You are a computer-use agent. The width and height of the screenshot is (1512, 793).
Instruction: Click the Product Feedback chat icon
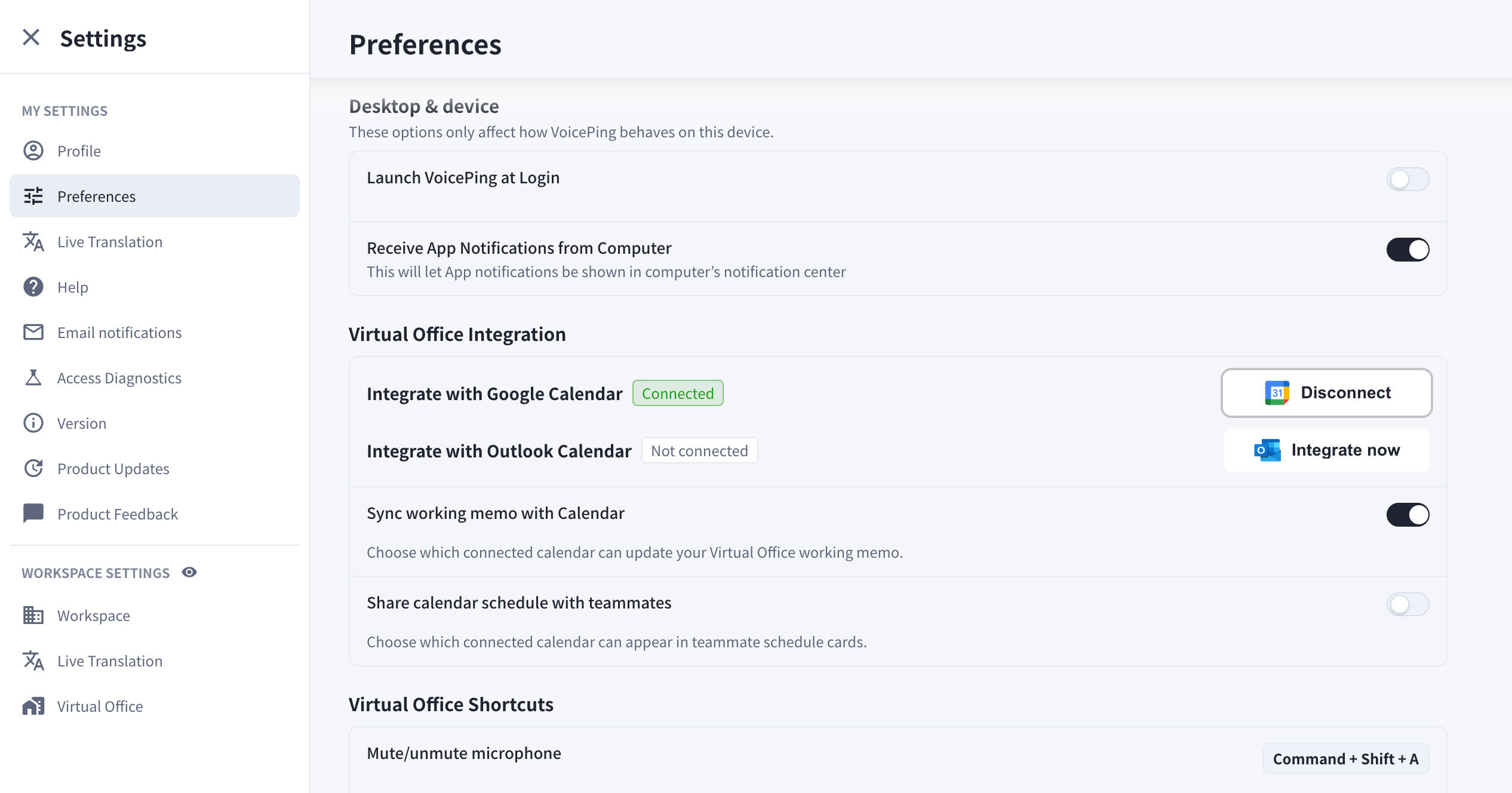tap(33, 514)
